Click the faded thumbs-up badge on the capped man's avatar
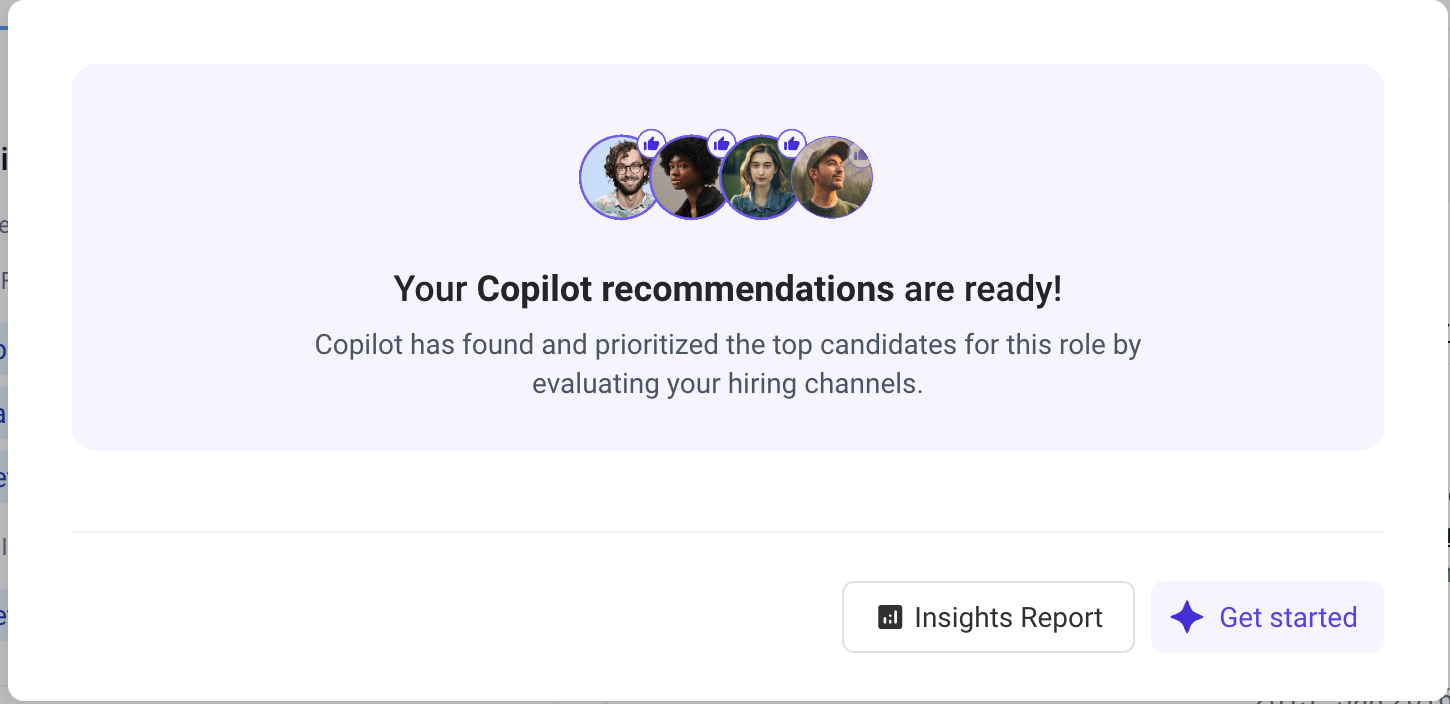The image size is (1450, 704). pos(859,153)
